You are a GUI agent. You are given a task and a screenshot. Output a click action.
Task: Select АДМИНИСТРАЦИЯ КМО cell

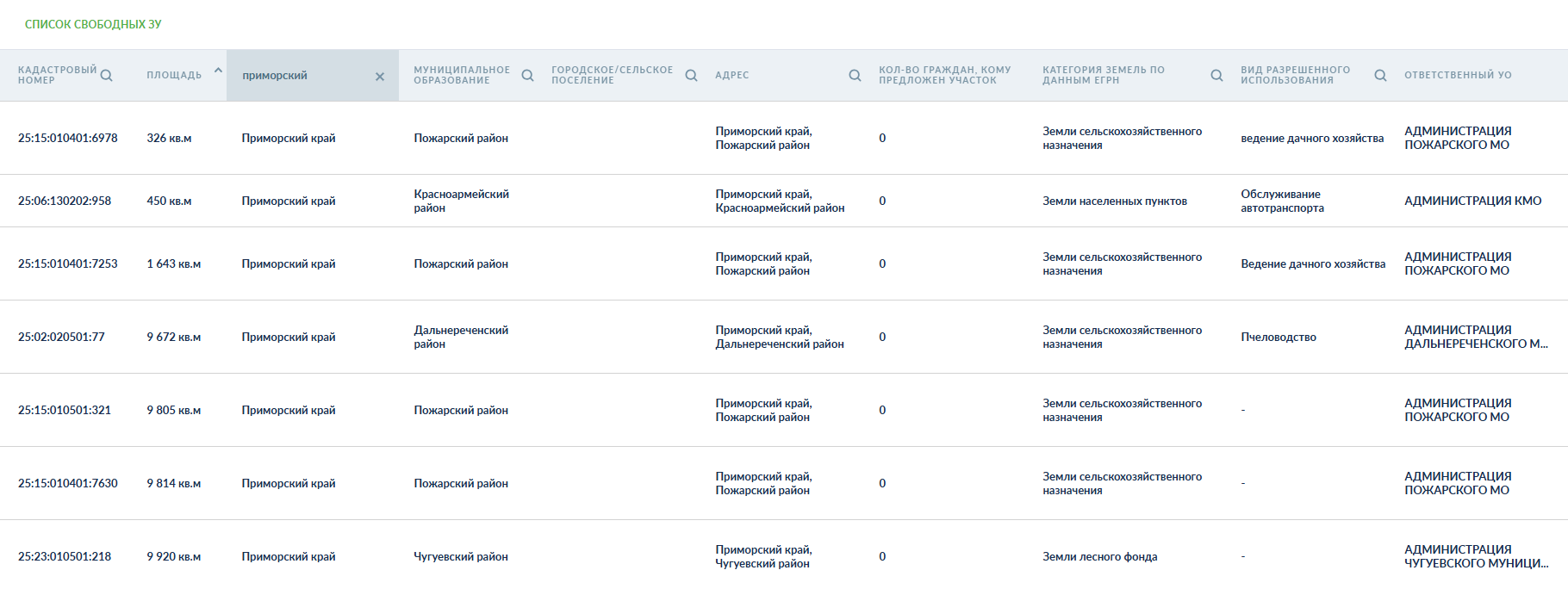[x=1473, y=201]
